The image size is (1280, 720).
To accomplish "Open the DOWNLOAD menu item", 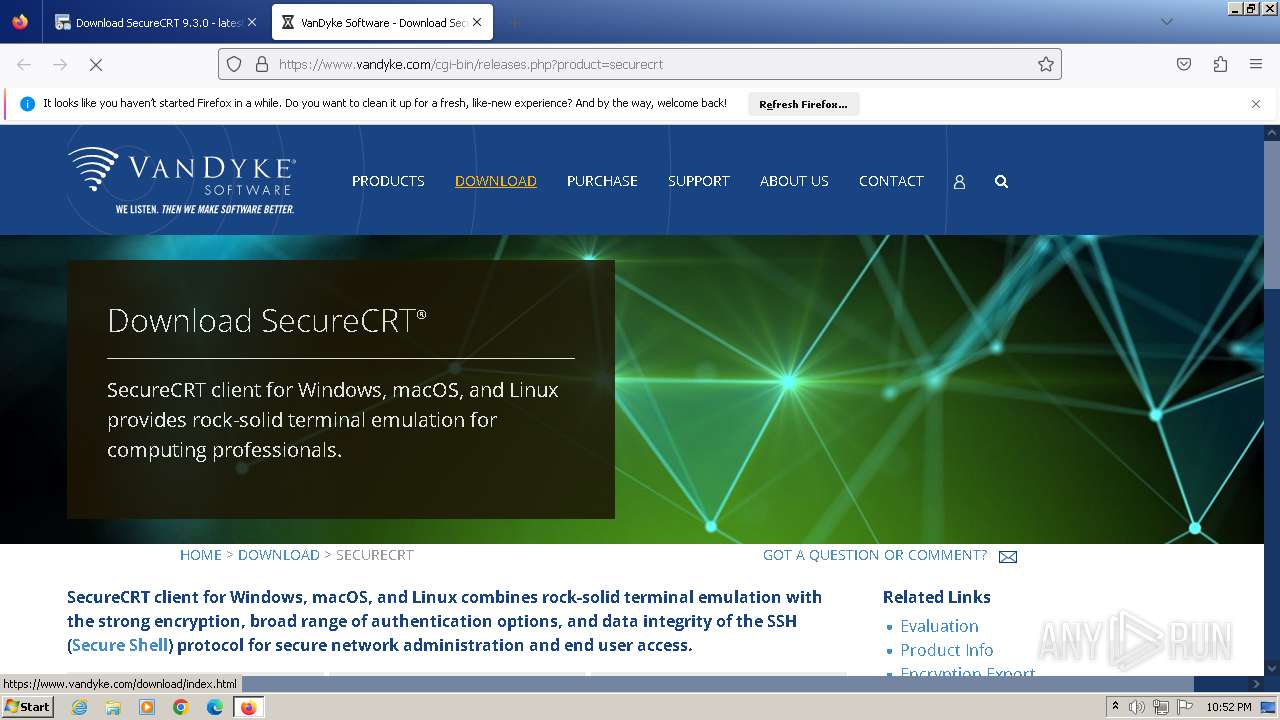I will click(x=496, y=181).
